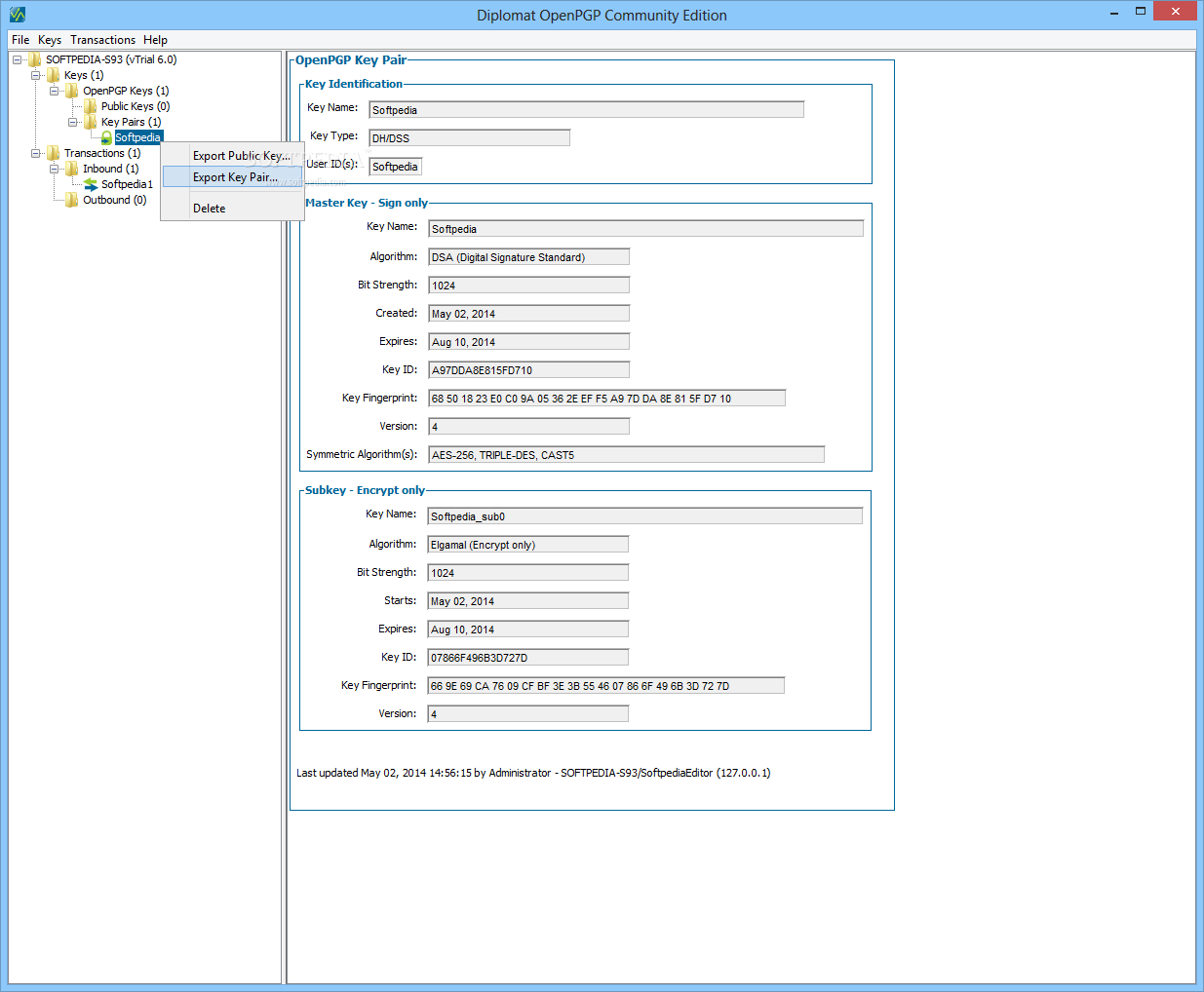Screen dimensions: 1204x992
Task: Click the Subkey fingerprint field
Action: coord(605,686)
